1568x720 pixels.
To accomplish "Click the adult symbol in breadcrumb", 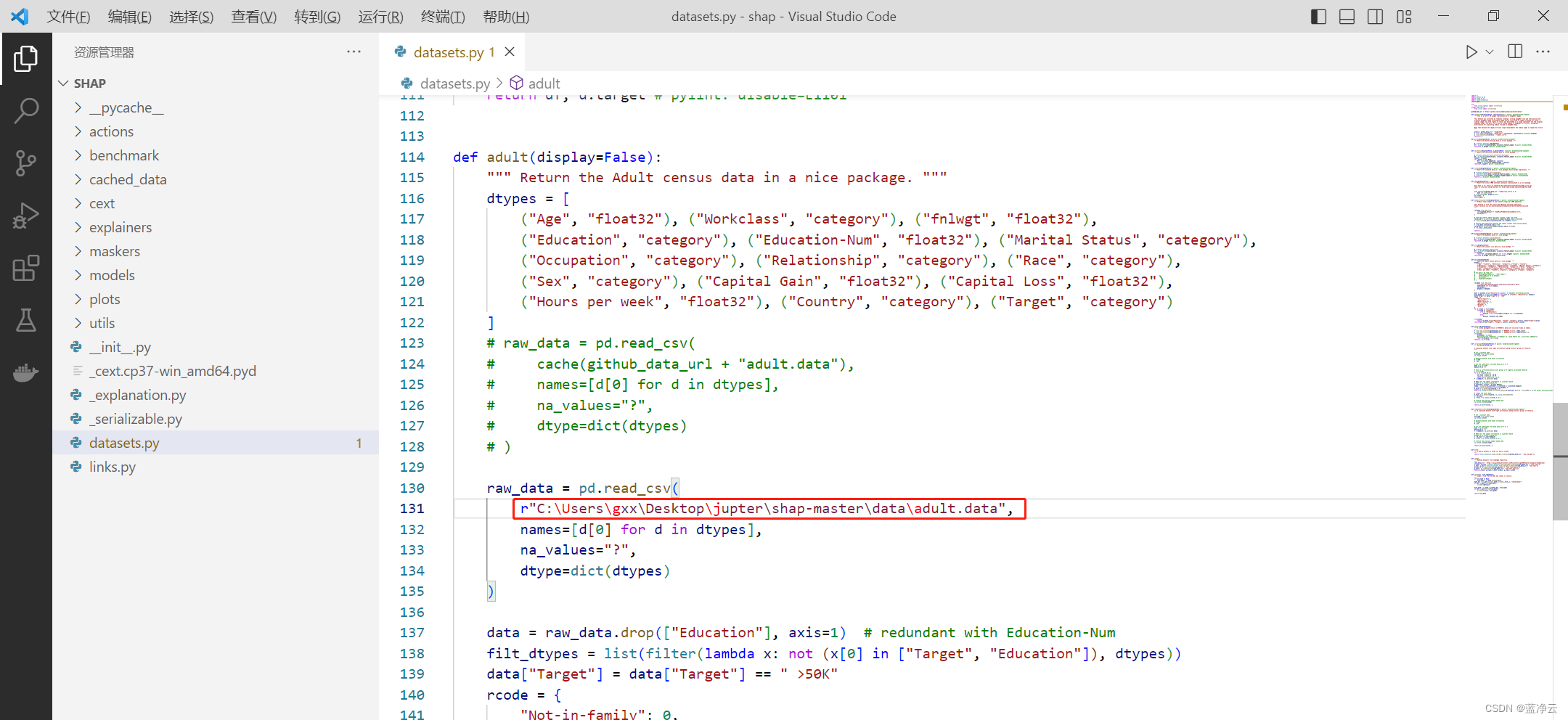I will (x=536, y=83).
